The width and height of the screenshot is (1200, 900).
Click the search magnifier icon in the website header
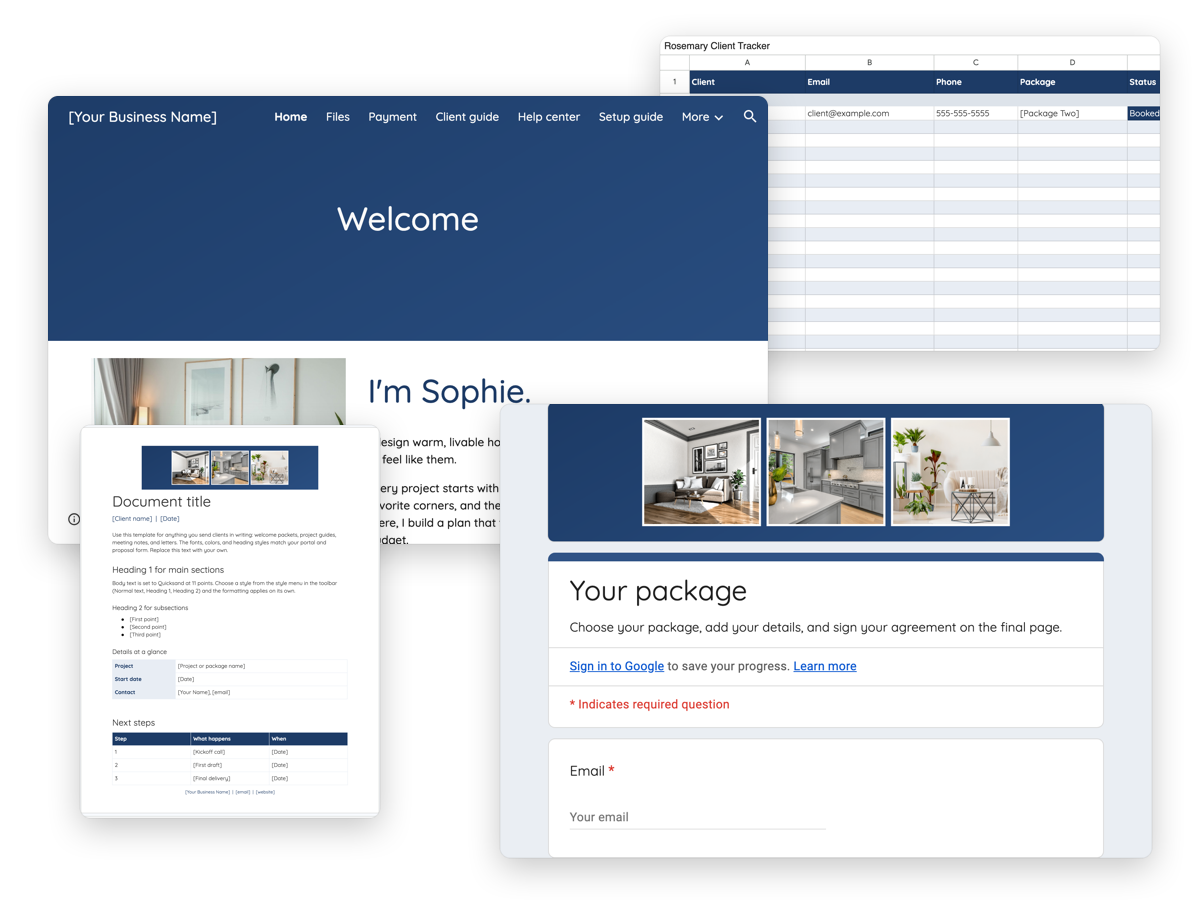click(x=750, y=116)
